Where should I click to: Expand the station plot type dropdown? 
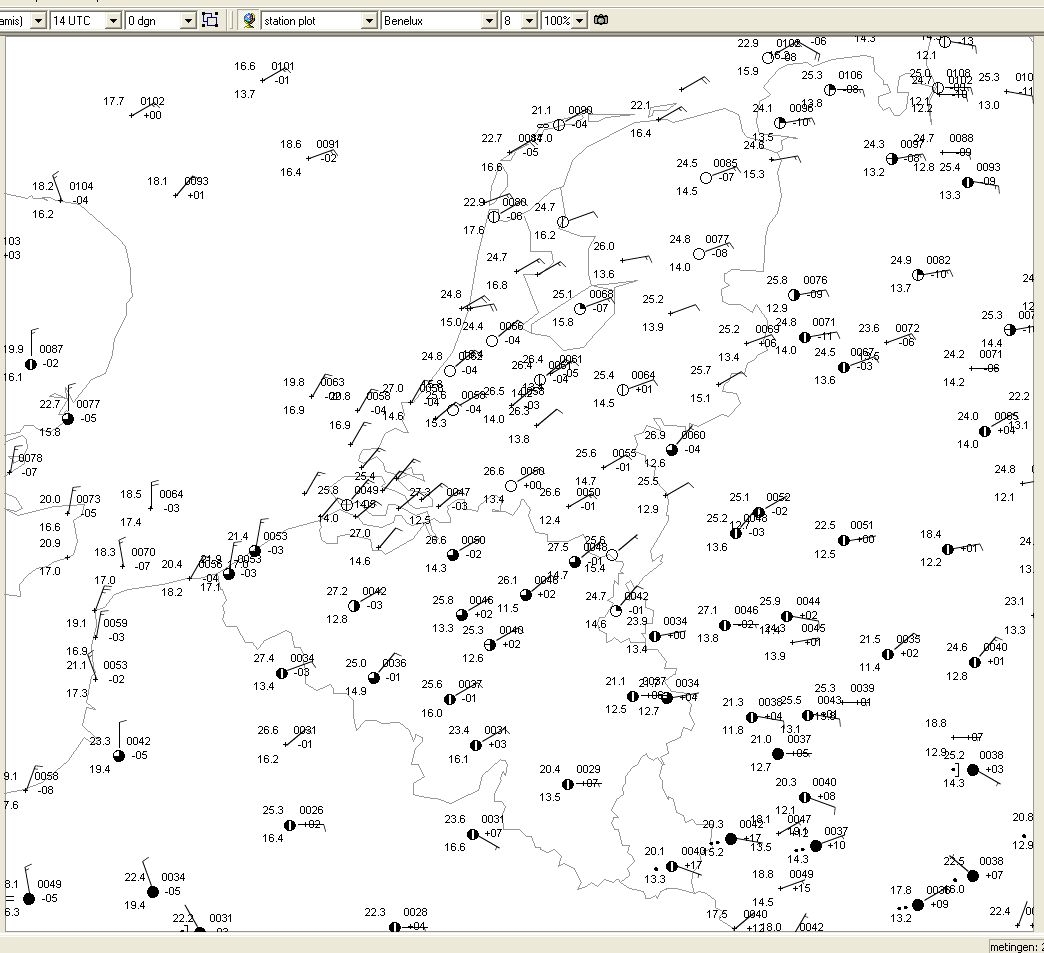(x=370, y=21)
